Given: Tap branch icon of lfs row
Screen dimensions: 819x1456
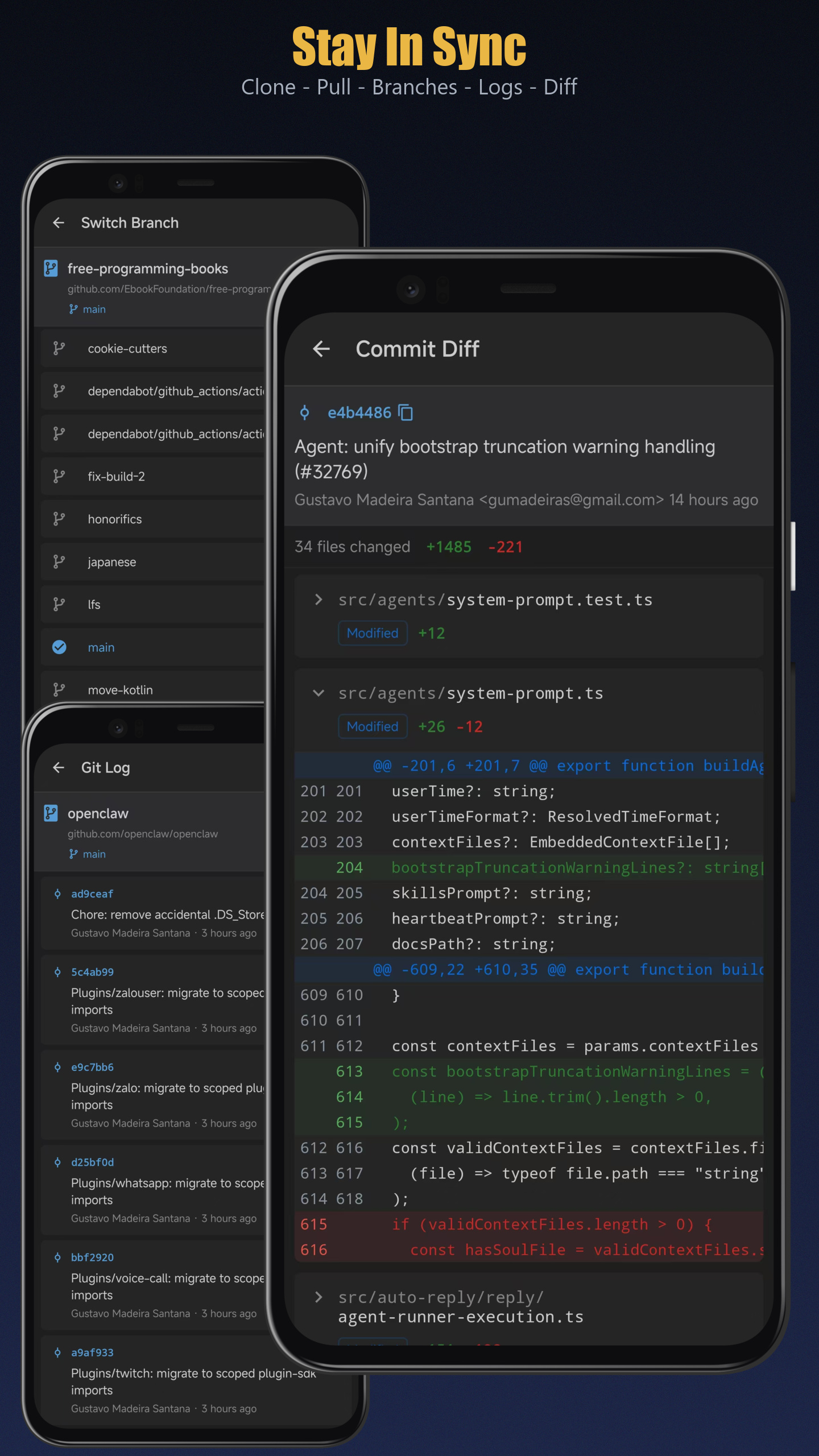Looking at the screenshot, I should 59,604.
